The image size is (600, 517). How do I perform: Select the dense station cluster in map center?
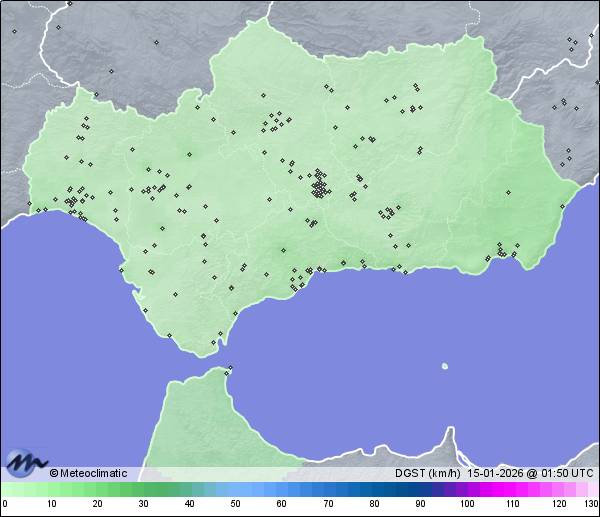319,185
